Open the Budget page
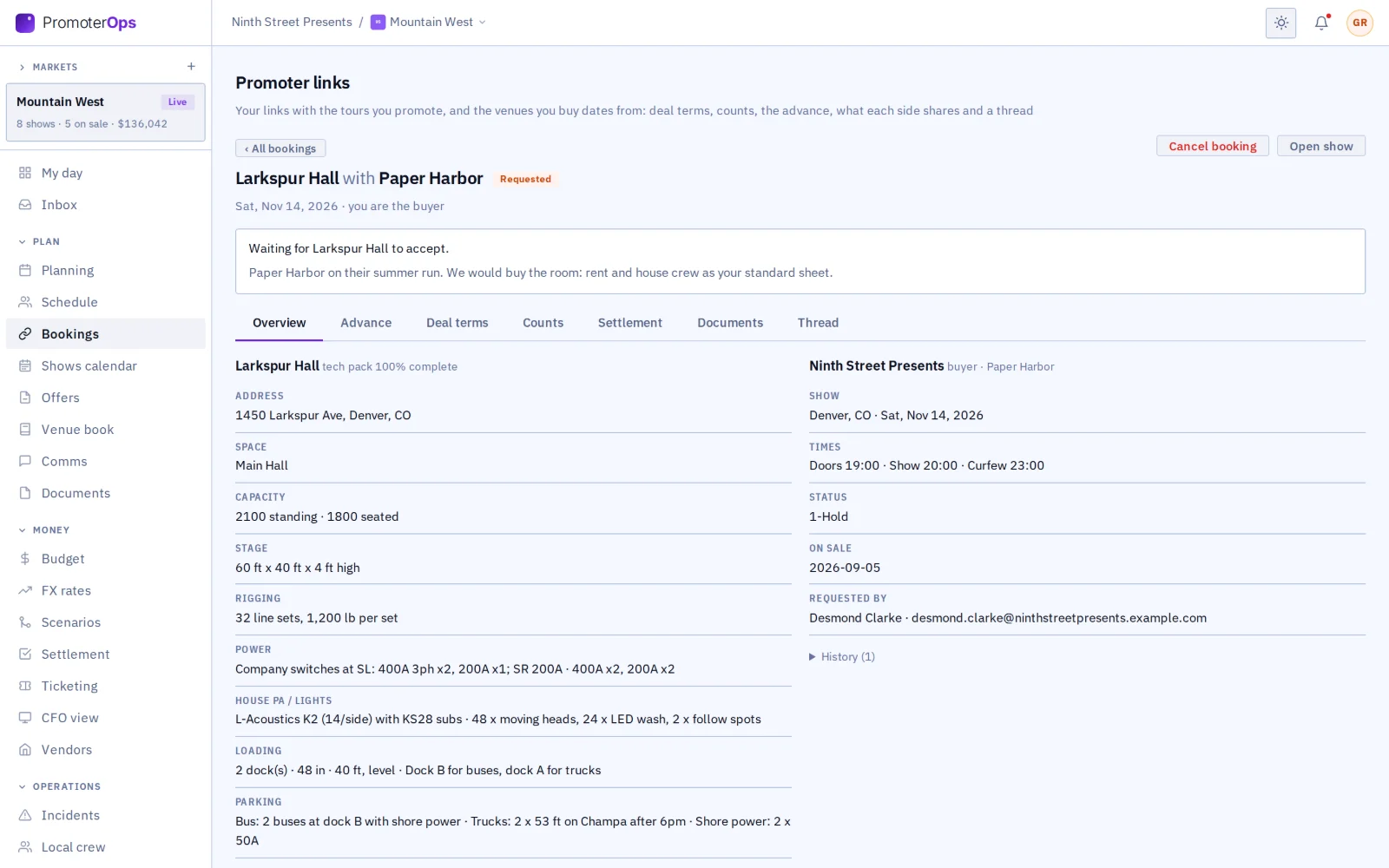 (x=106, y=559)
